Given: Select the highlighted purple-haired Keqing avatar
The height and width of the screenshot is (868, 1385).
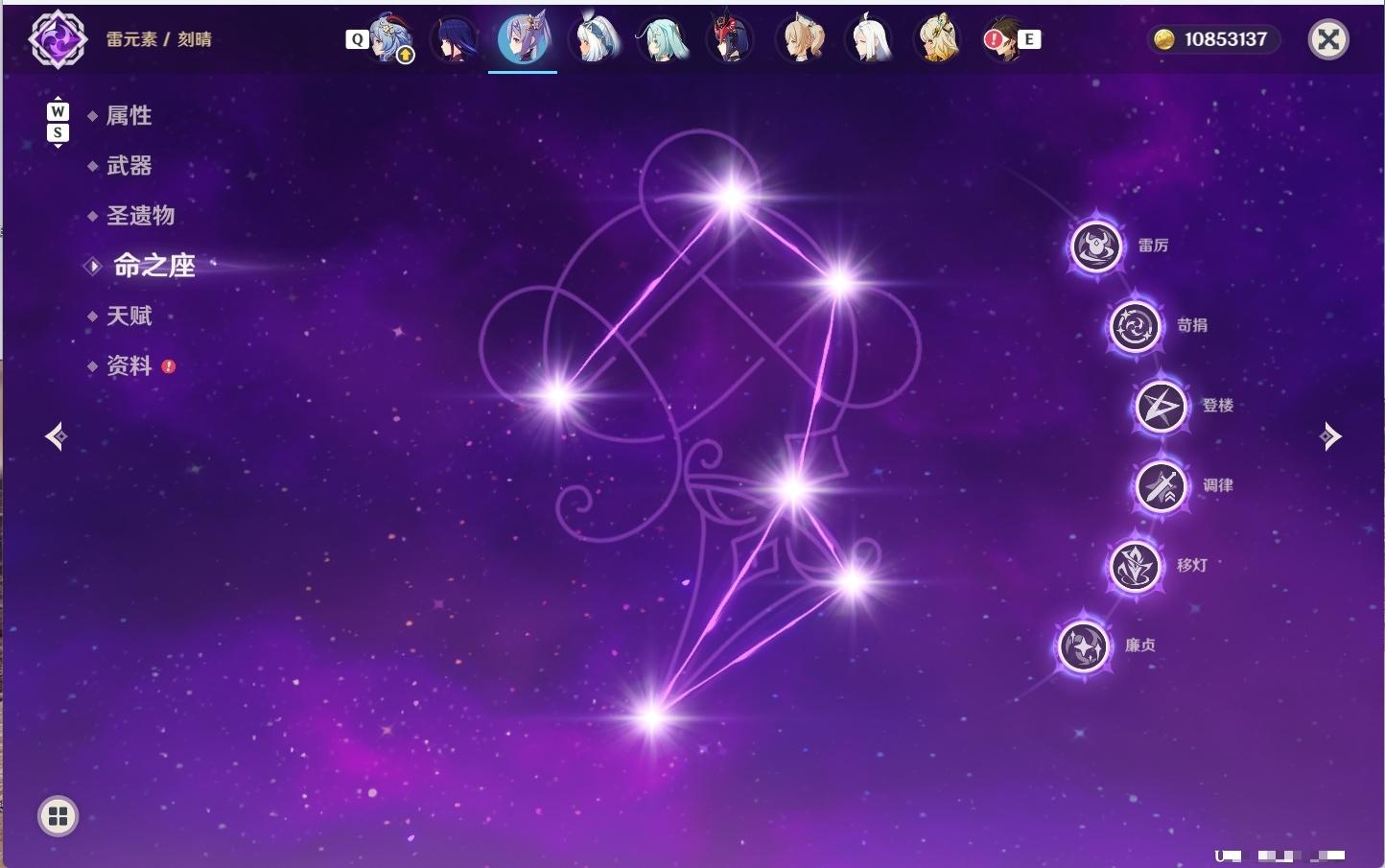Looking at the screenshot, I should [523, 38].
